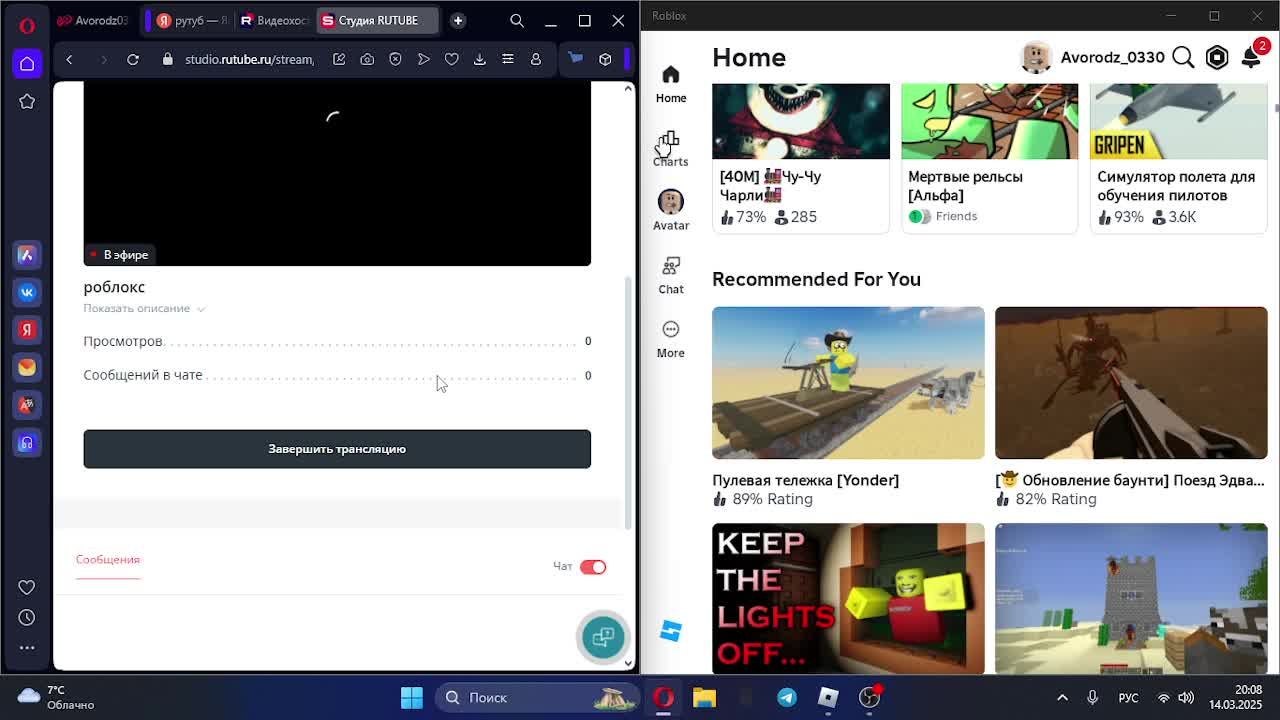Image resolution: width=1280 pixels, height=720 pixels.
Task: Open the Rutube chat support bubble button
Action: pos(603,636)
